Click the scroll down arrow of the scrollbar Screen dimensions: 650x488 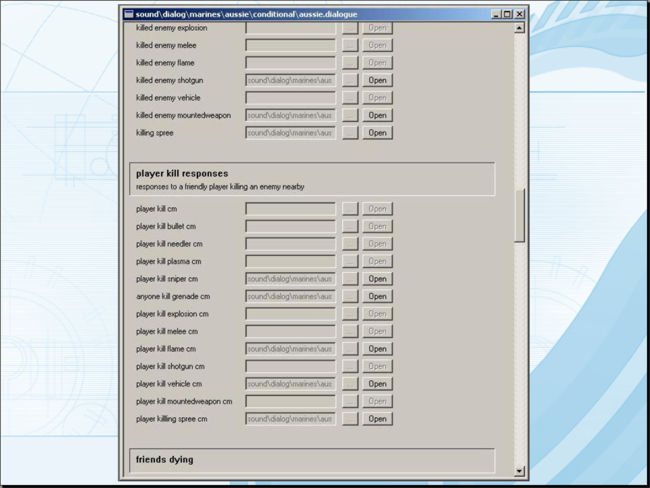tap(519, 470)
